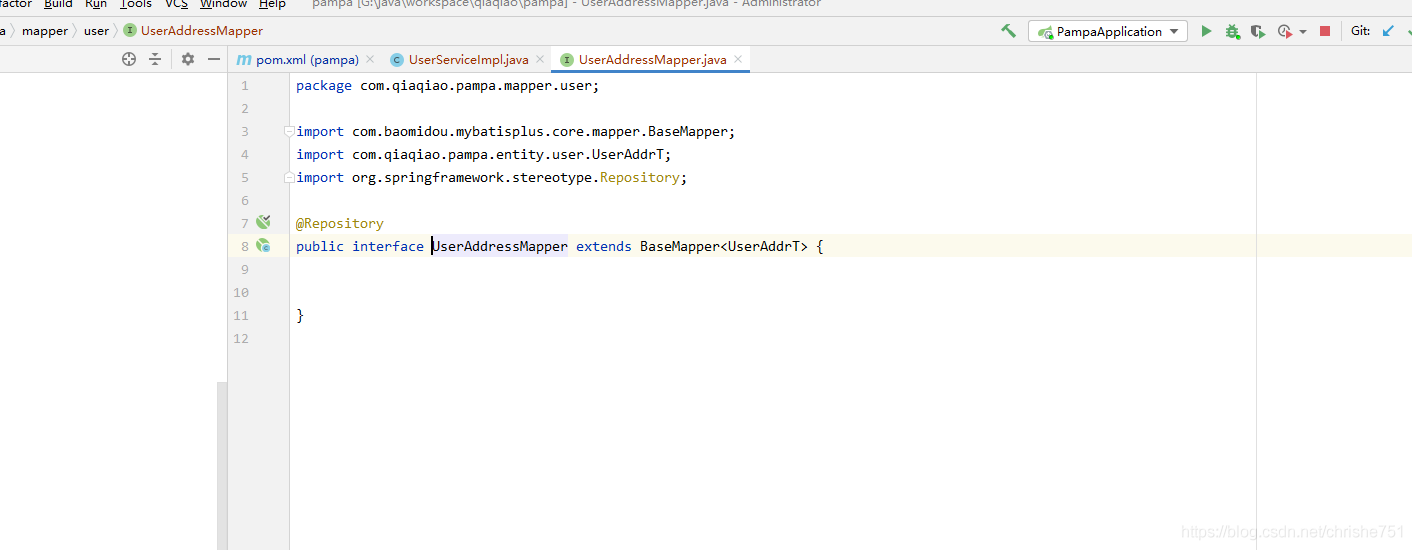
Task: Click the project panel vertical scrollbar
Action: 222,465
